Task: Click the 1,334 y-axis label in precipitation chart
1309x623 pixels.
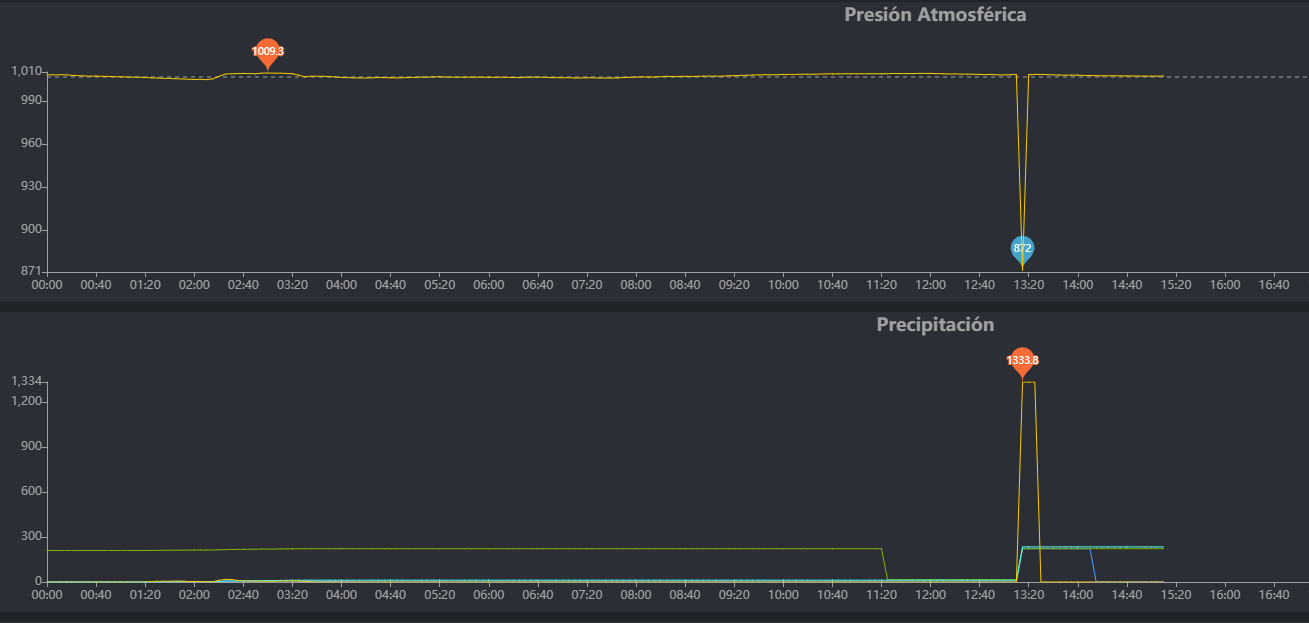Action: pyautogui.click(x=25, y=381)
